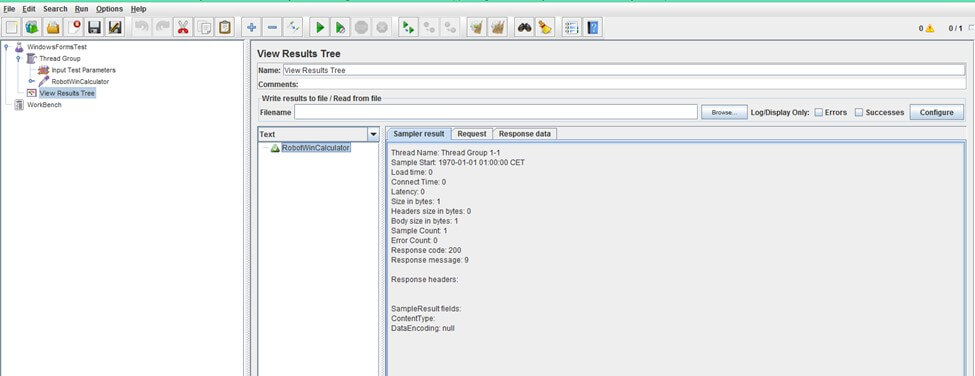Click the grey Shutdown icon
The image size is (975, 376).
pos(382,27)
